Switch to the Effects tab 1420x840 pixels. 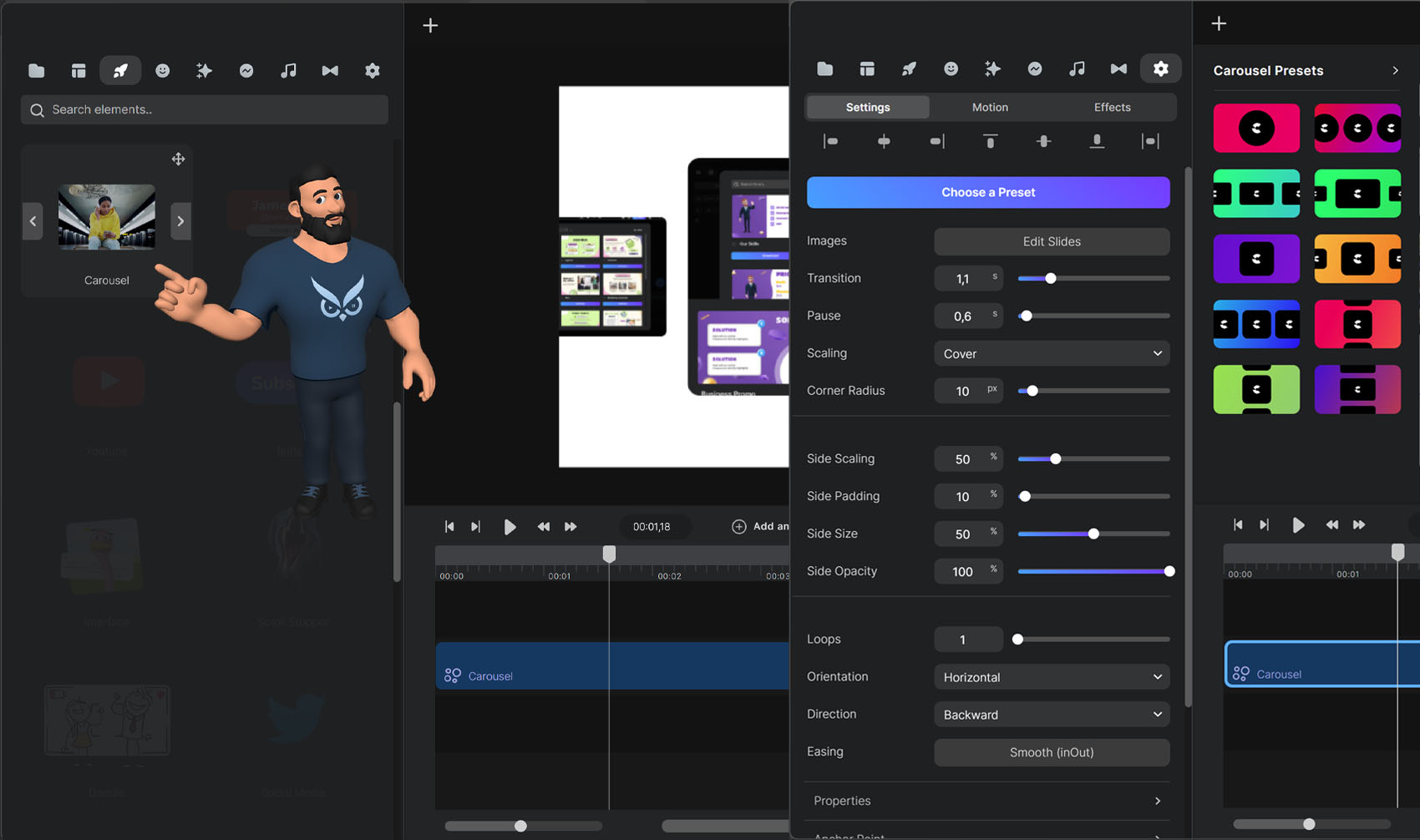coord(1112,108)
